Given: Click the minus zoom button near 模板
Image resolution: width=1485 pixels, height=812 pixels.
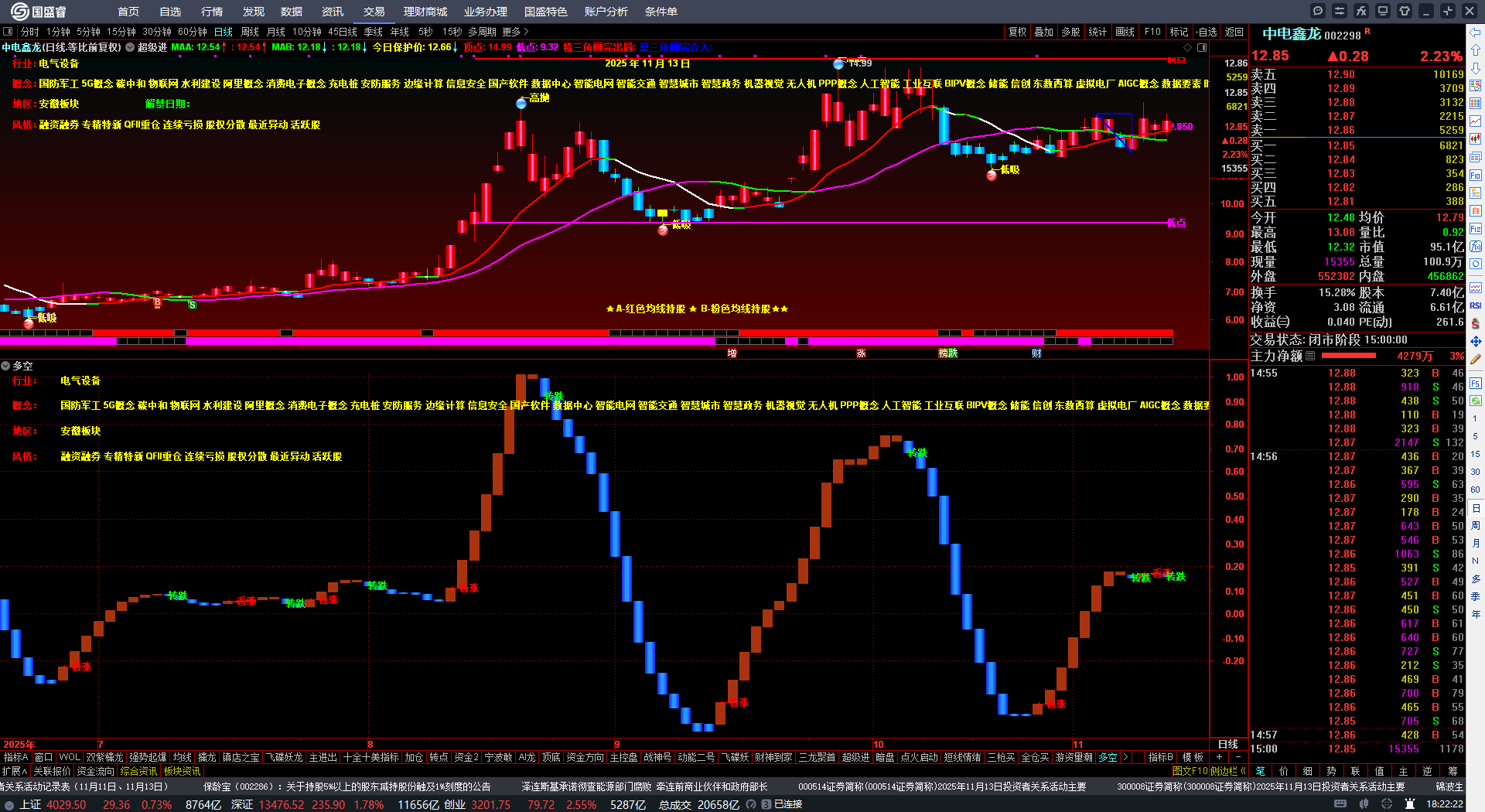Looking at the screenshot, I should [x=1237, y=757].
